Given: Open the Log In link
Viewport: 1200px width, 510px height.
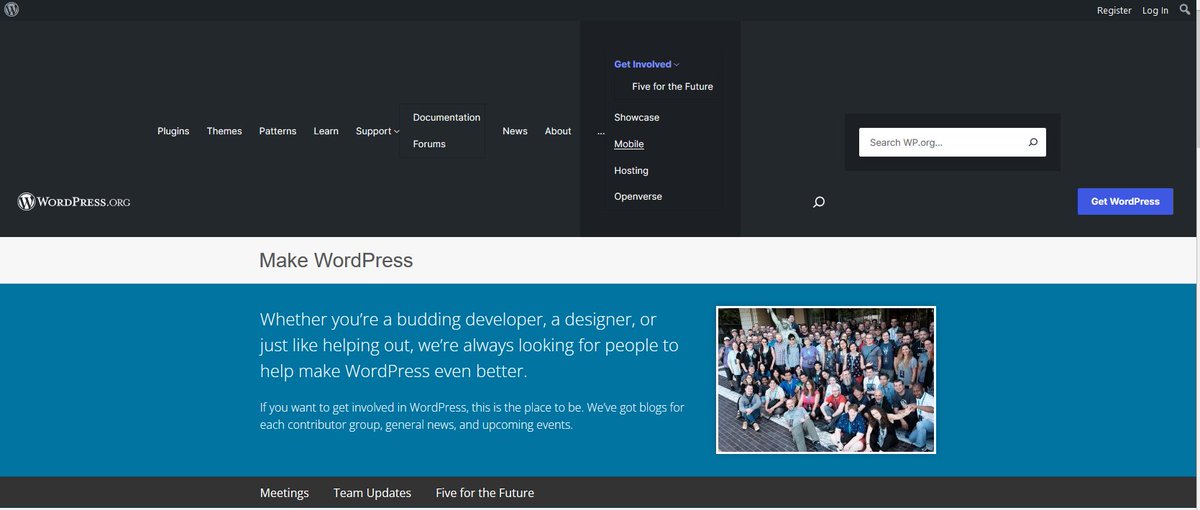Looking at the screenshot, I should point(1155,10).
